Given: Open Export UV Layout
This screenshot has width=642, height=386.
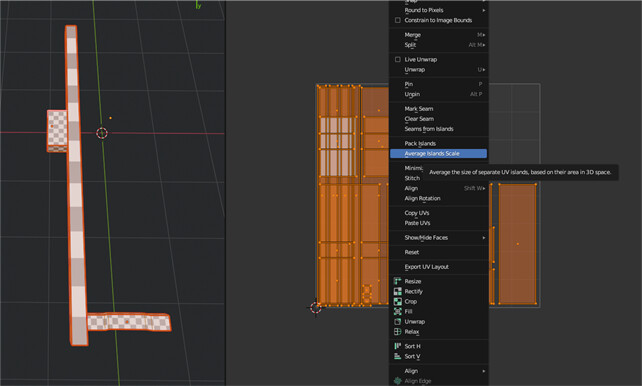Looking at the screenshot, I should click(439, 267).
